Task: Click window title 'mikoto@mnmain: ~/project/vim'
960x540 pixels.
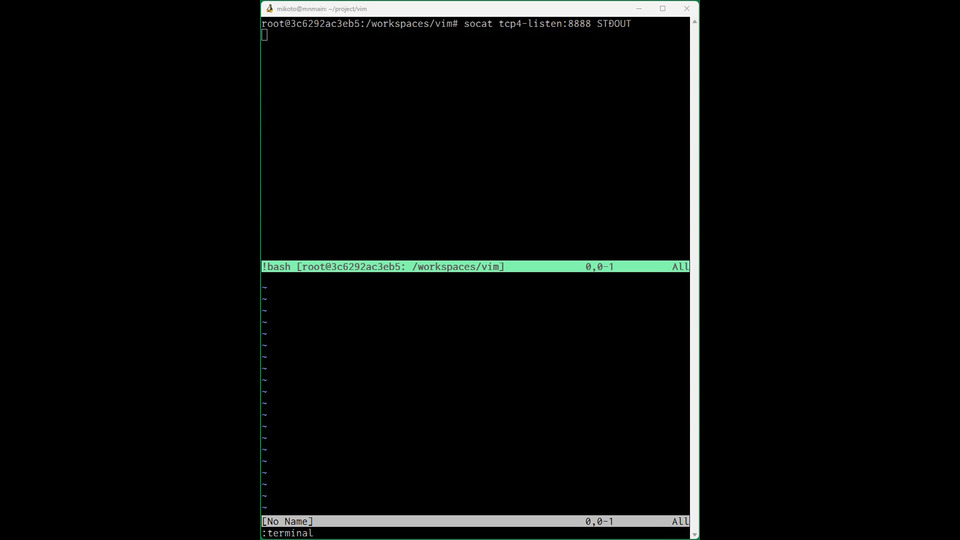Action: click(x=321, y=9)
